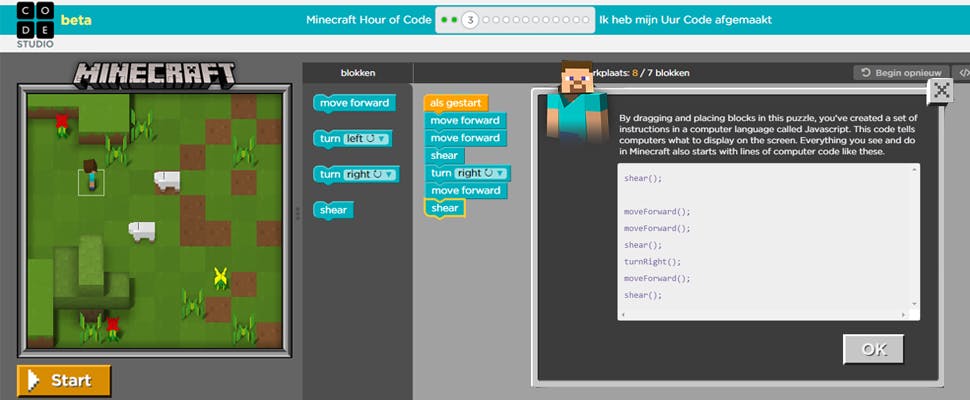Image resolution: width=970 pixels, height=400 pixels.
Task: Click the beta label by the logo
Action: coord(76,20)
